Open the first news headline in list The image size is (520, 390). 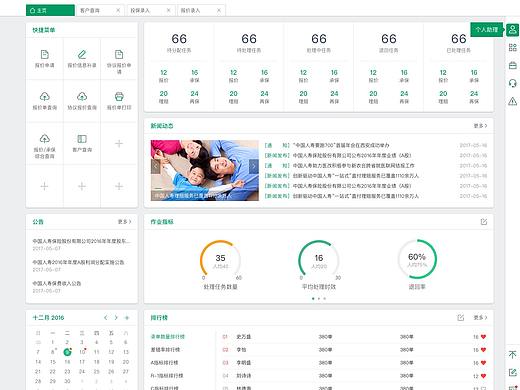pos(341,145)
